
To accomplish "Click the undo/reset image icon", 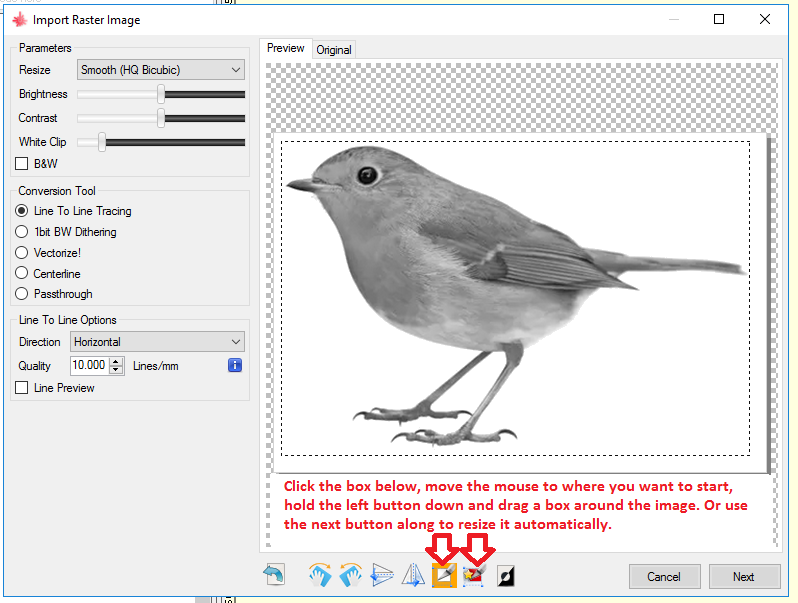I will pos(273,575).
